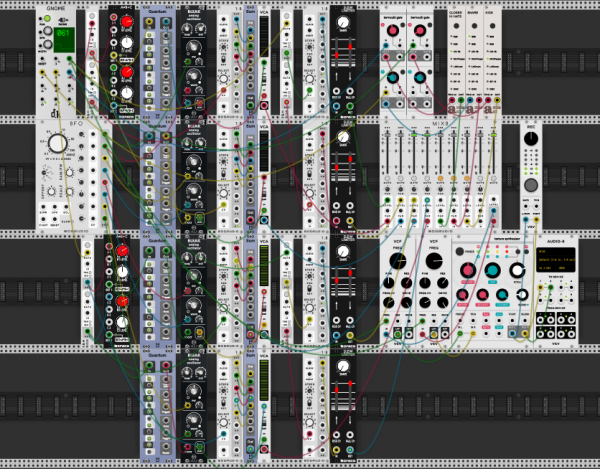600x469 pixels.
Task: Click the large VCF FREQ knob
Action: tap(397, 261)
